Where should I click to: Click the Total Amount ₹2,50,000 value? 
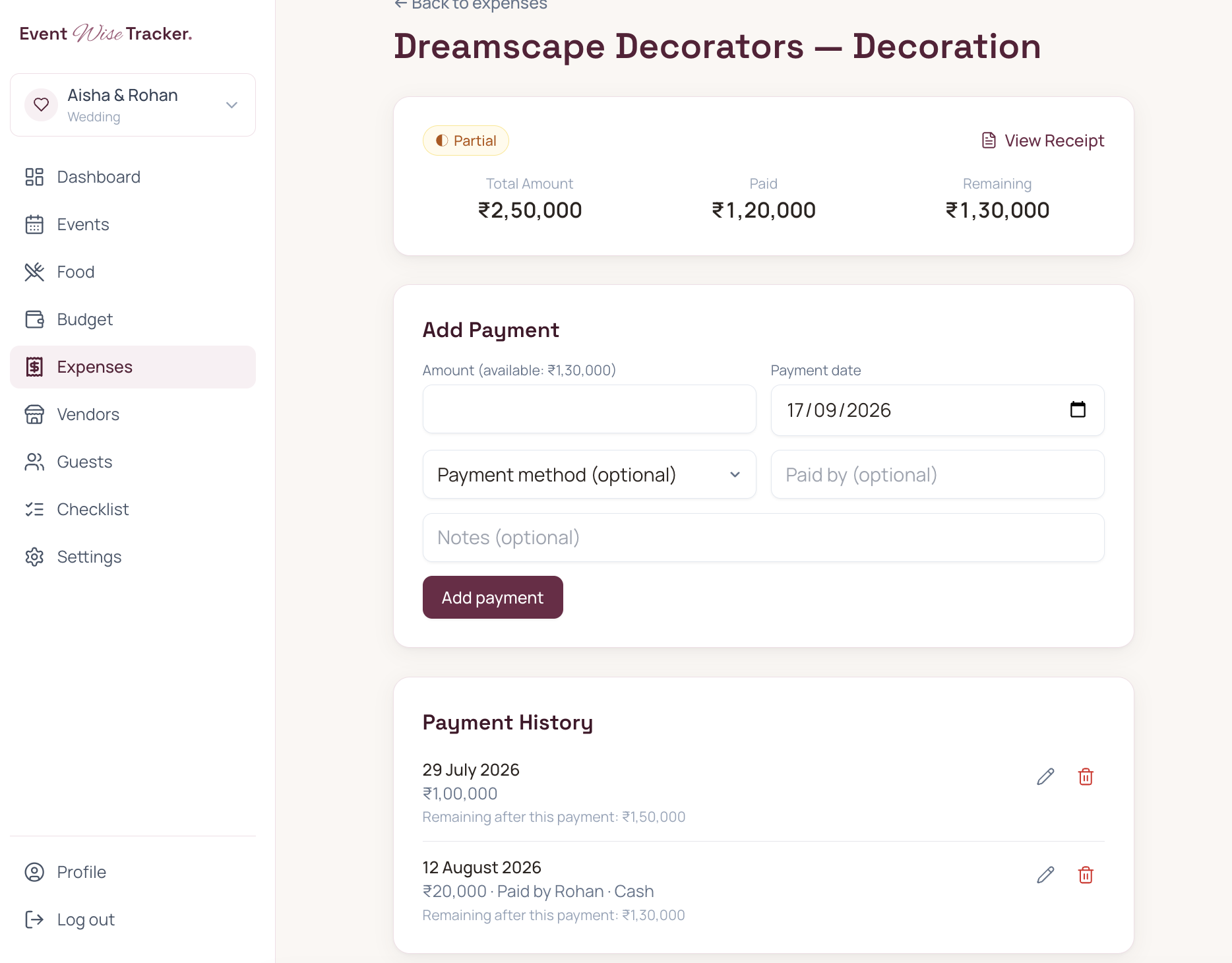[x=530, y=210]
